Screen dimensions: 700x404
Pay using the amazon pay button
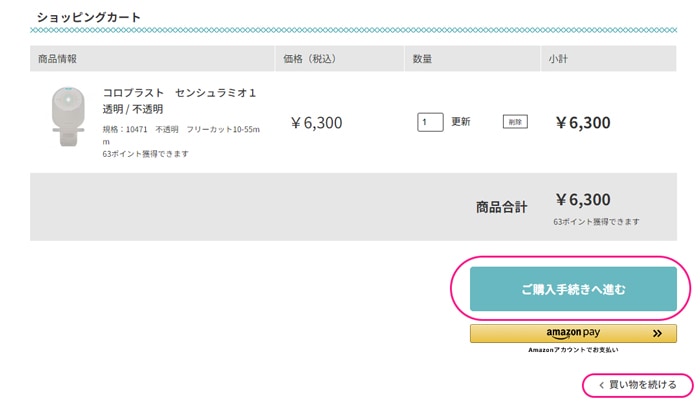coord(573,334)
